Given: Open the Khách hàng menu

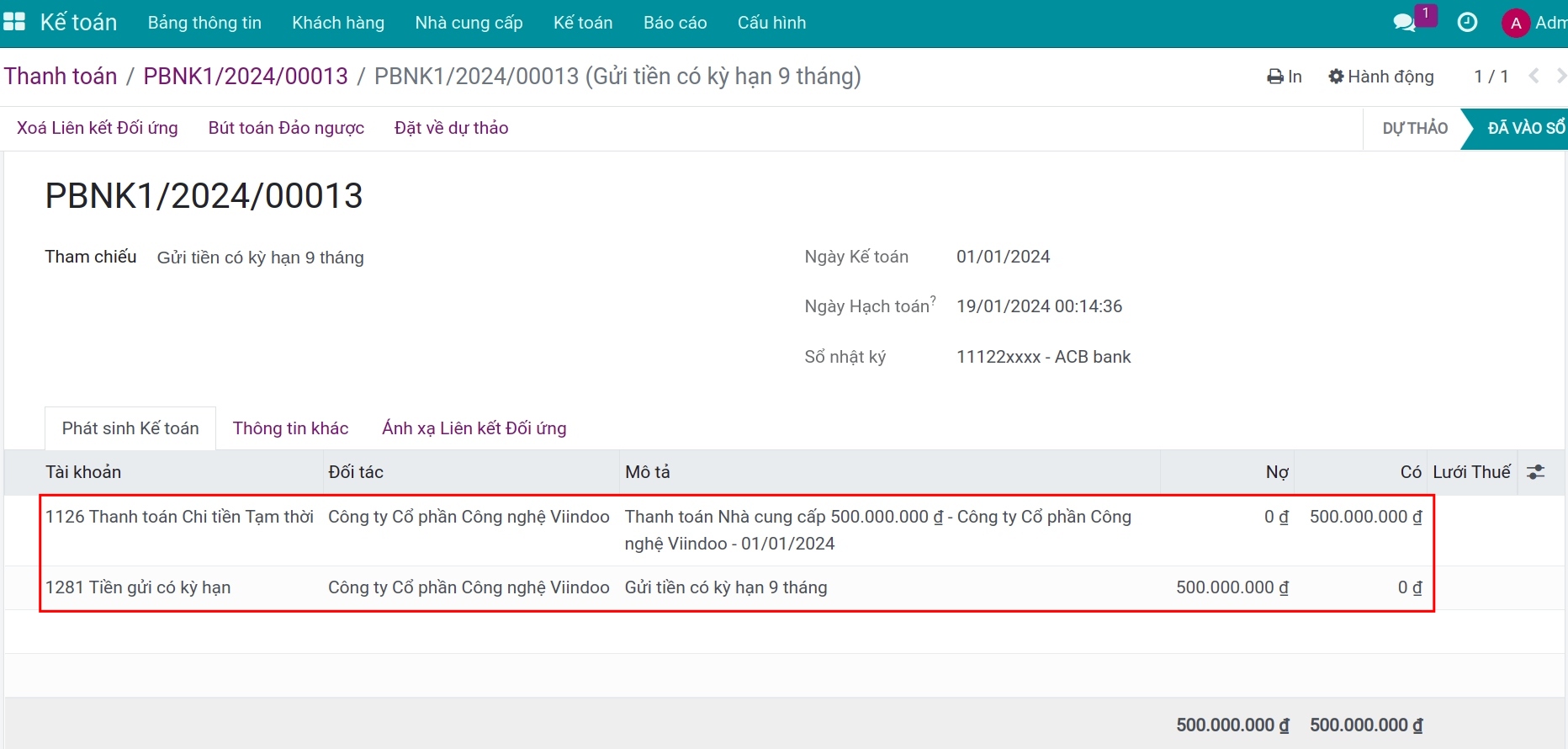Looking at the screenshot, I should pos(338,23).
